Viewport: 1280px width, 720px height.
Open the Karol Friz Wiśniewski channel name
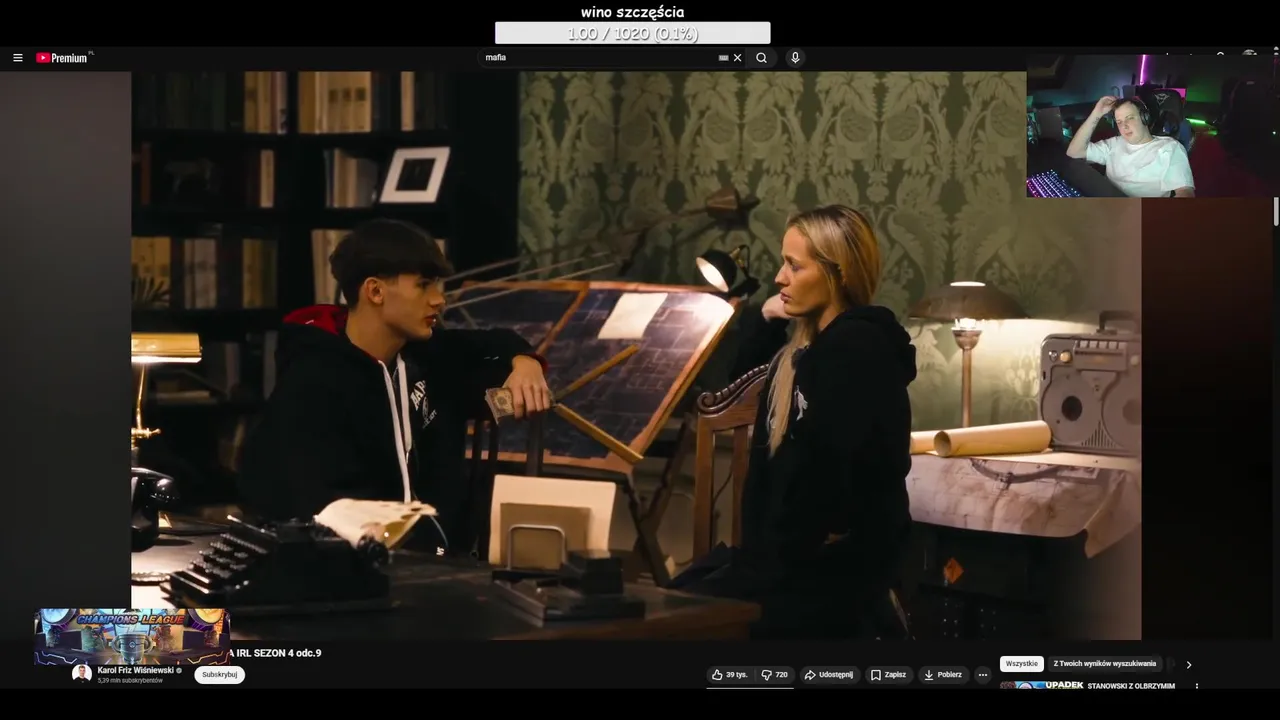click(136, 670)
